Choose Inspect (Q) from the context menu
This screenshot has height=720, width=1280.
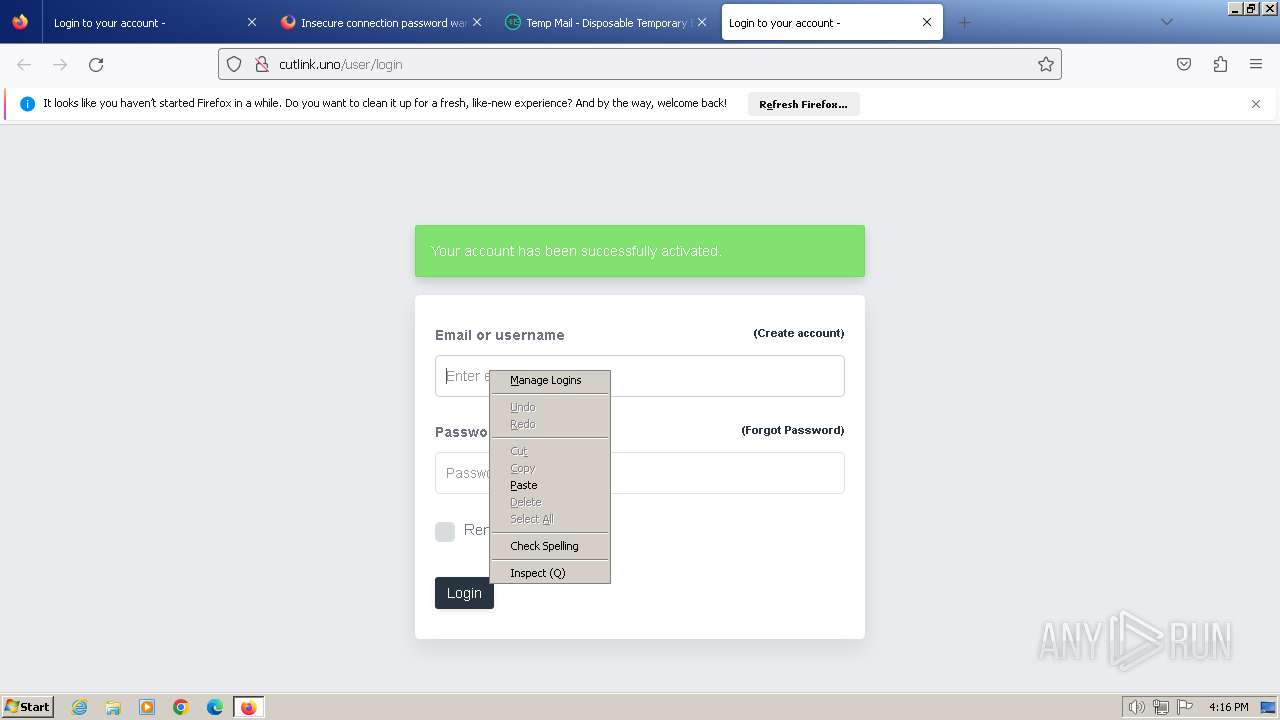550,573
